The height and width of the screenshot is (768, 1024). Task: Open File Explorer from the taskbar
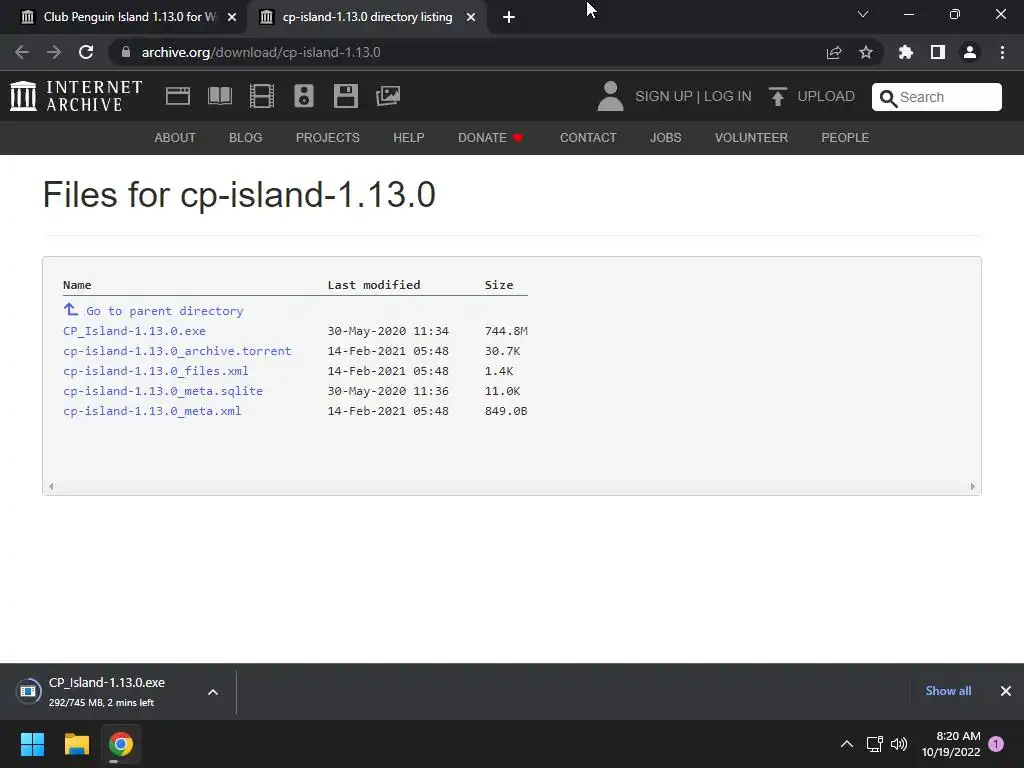pyautogui.click(x=76, y=744)
